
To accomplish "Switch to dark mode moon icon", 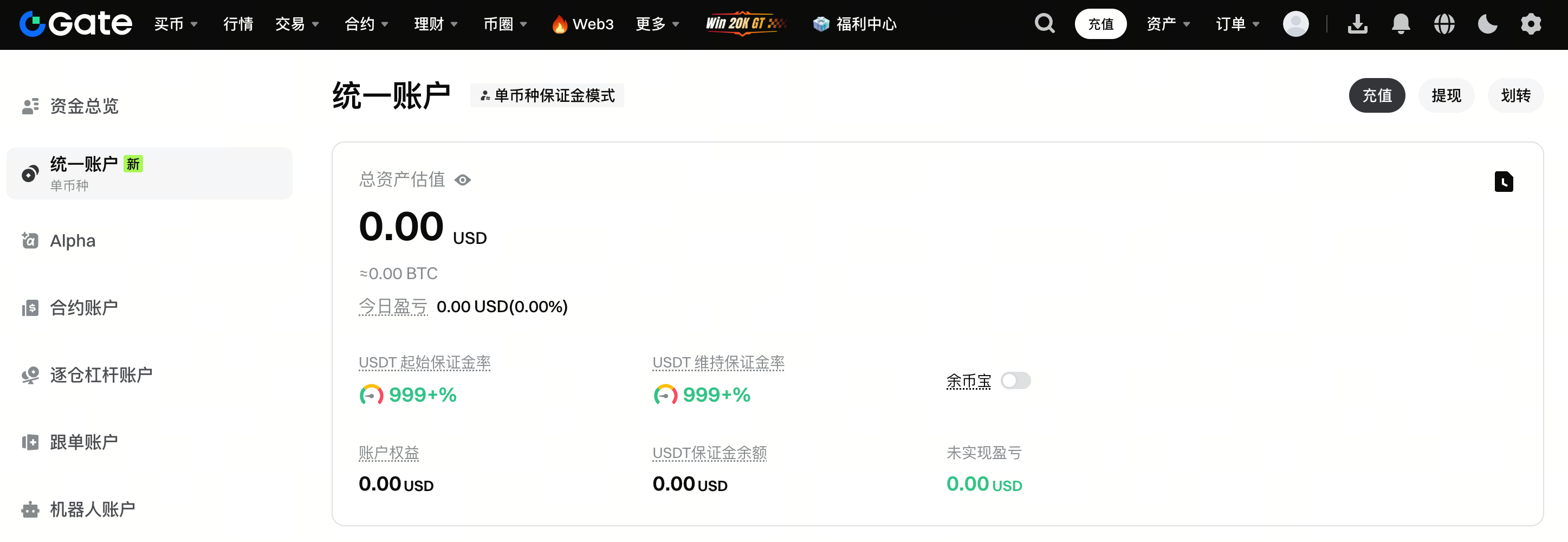I will [1487, 24].
